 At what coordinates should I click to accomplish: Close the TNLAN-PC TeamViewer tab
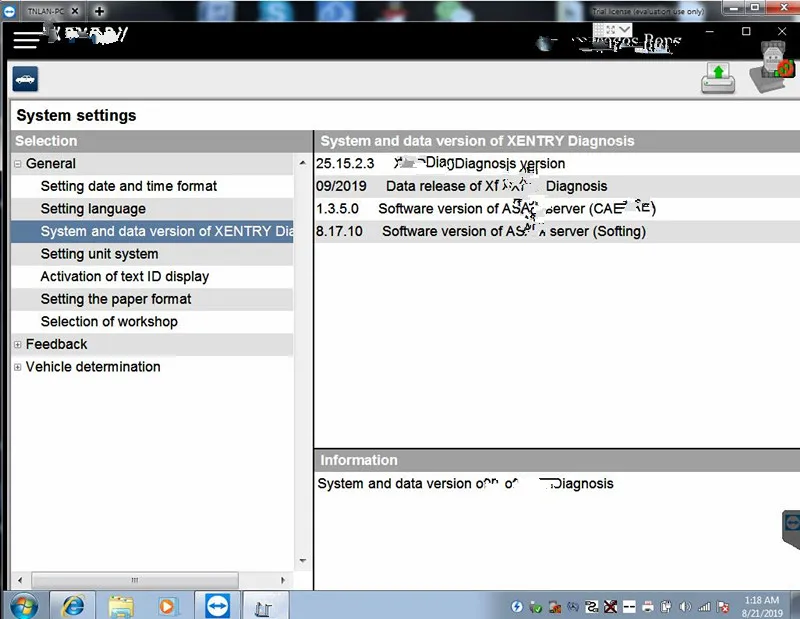pos(74,11)
